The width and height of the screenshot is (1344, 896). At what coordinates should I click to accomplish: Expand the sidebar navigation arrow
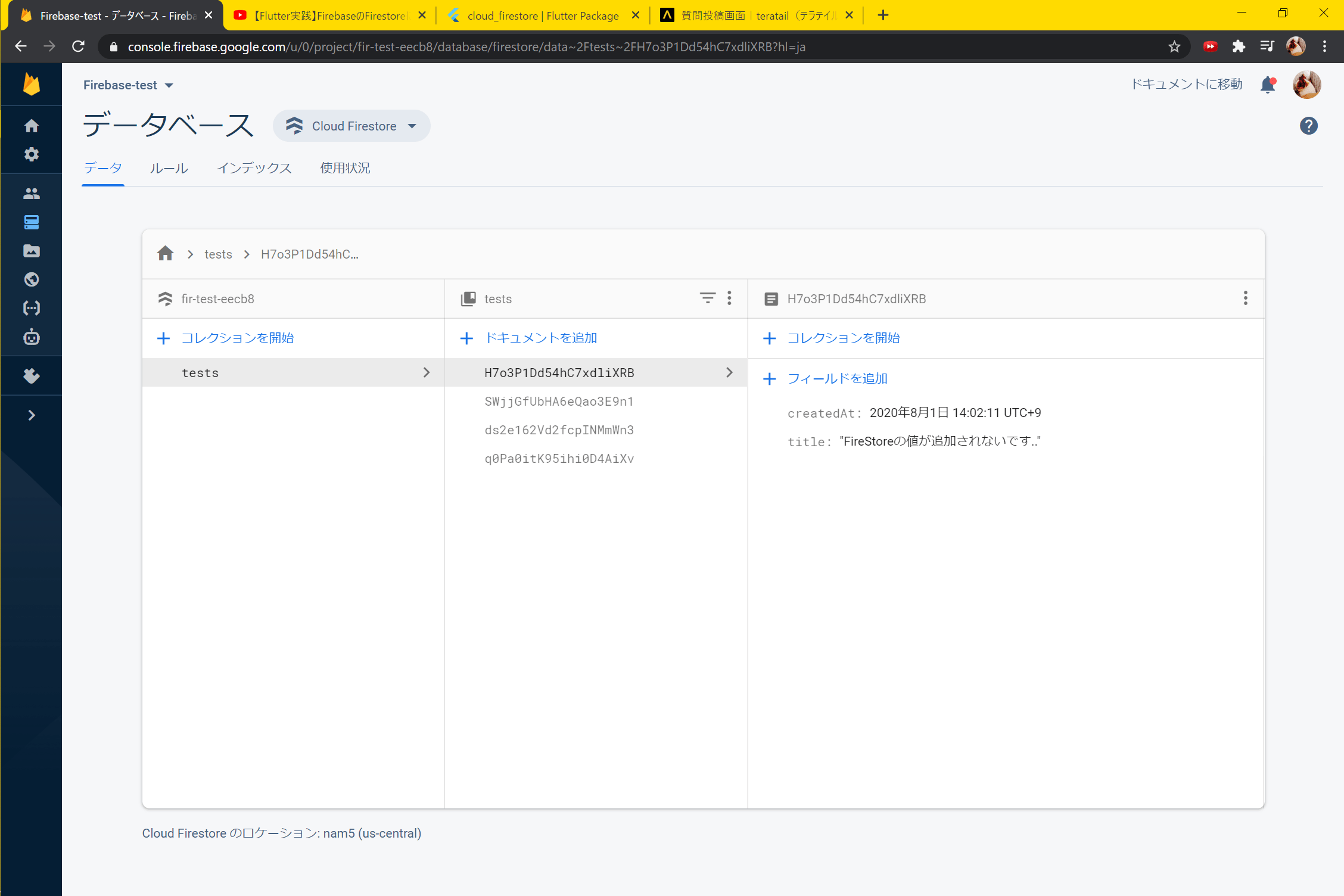[32, 415]
